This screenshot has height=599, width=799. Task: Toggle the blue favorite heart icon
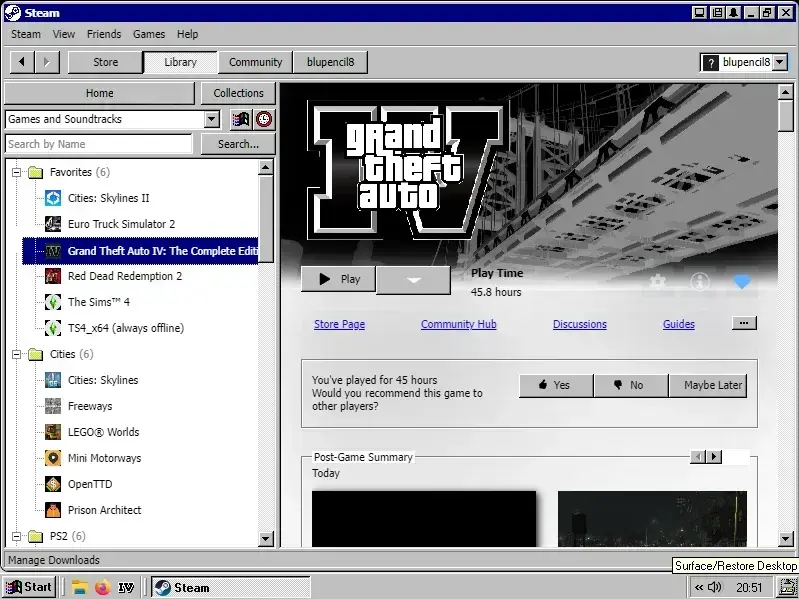tap(742, 281)
